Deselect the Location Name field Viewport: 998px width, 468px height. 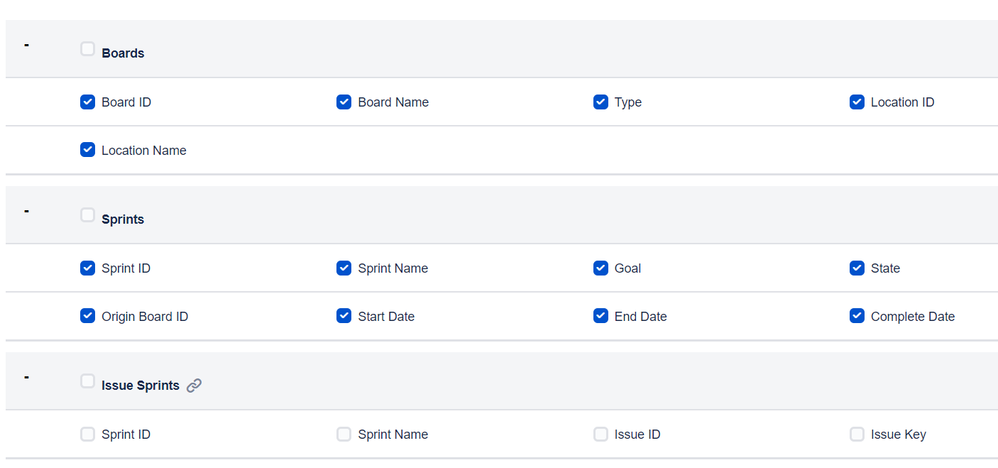(x=88, y=150)
